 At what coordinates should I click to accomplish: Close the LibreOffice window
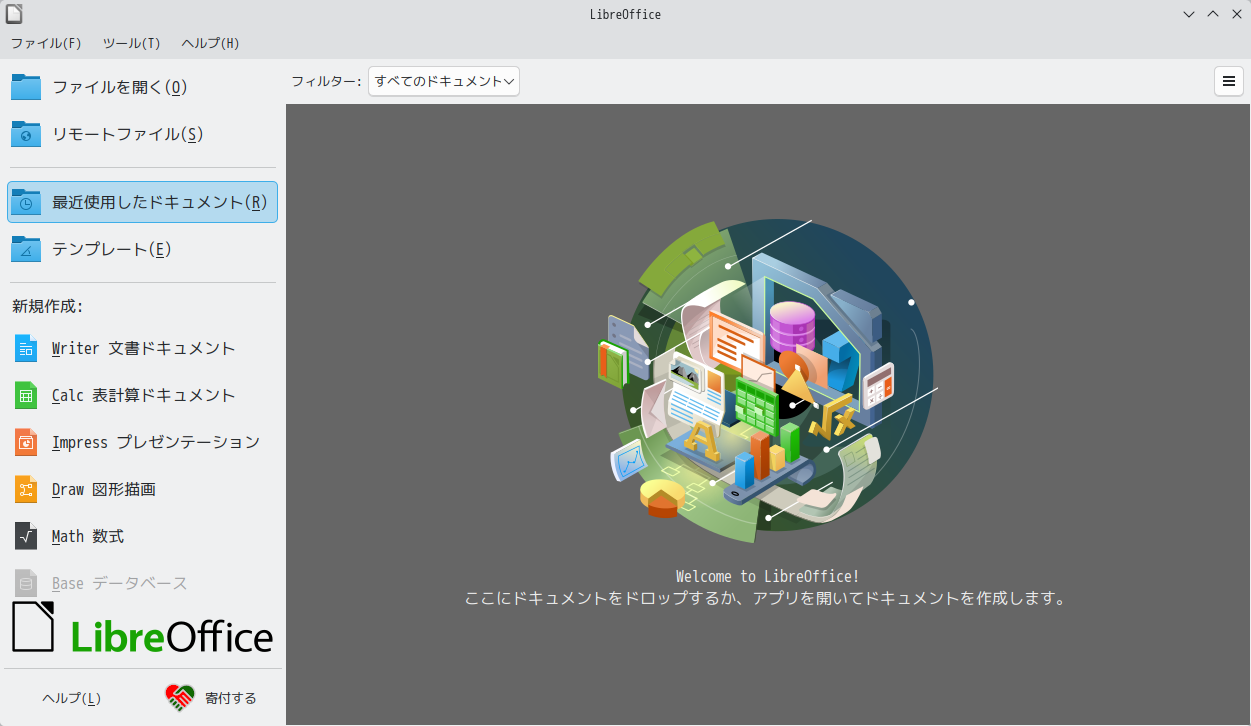click(x=1236, y=14)
